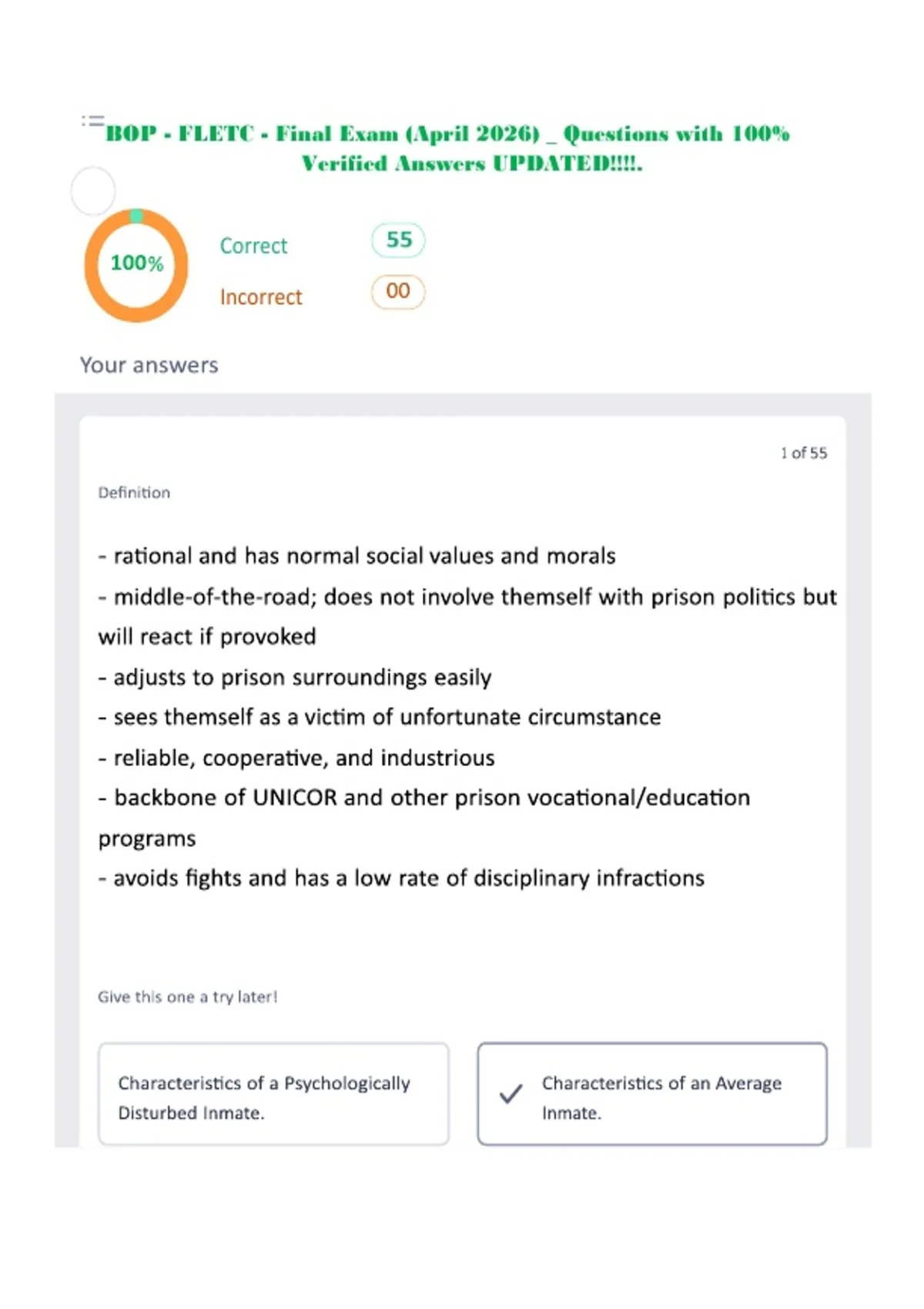Open the Your answers section heading

(x=149, y=365)
